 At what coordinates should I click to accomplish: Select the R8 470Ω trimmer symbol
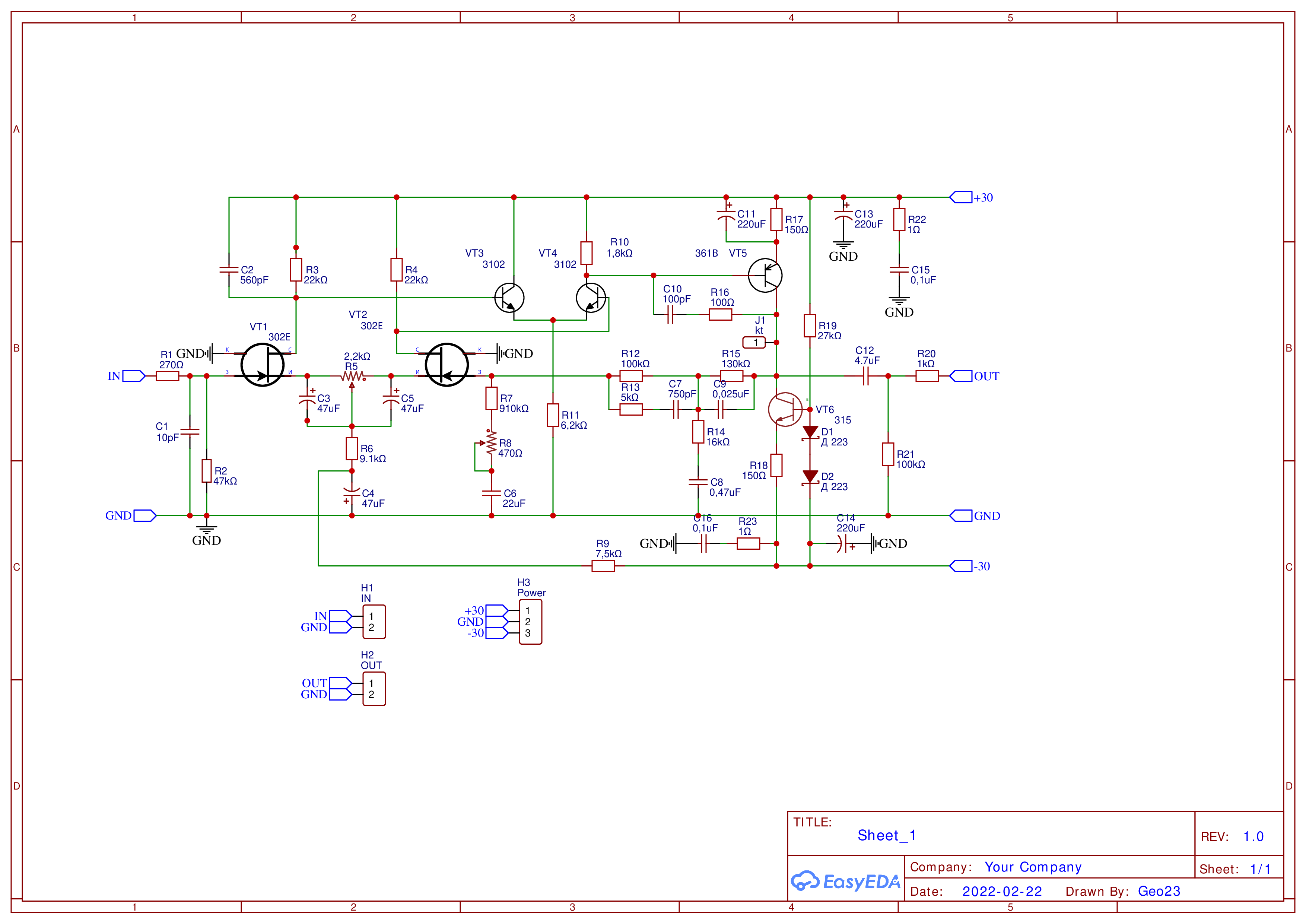[x=492, y=443]
